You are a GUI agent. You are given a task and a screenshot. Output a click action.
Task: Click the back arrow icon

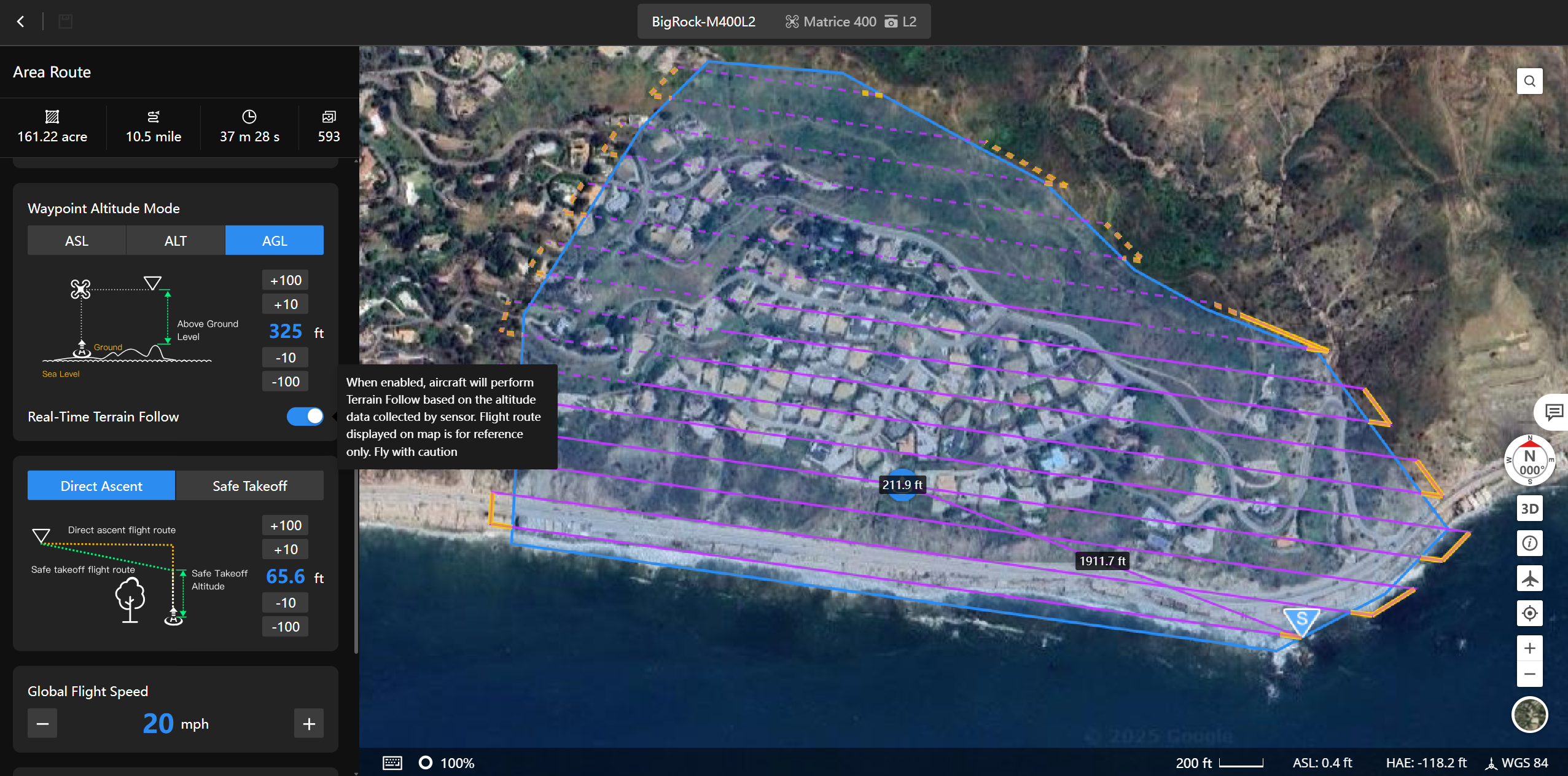[x=21, y=22]
